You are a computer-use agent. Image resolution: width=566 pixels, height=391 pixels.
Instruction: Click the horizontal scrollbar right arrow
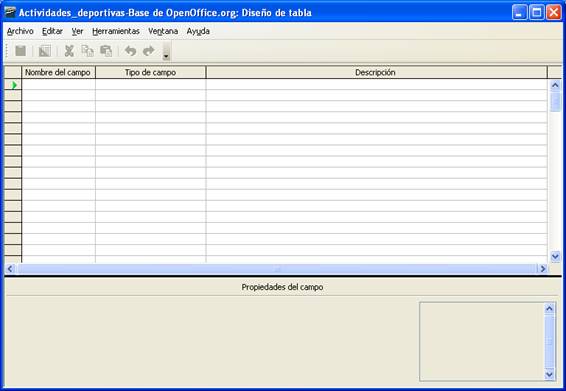point(542,269)
